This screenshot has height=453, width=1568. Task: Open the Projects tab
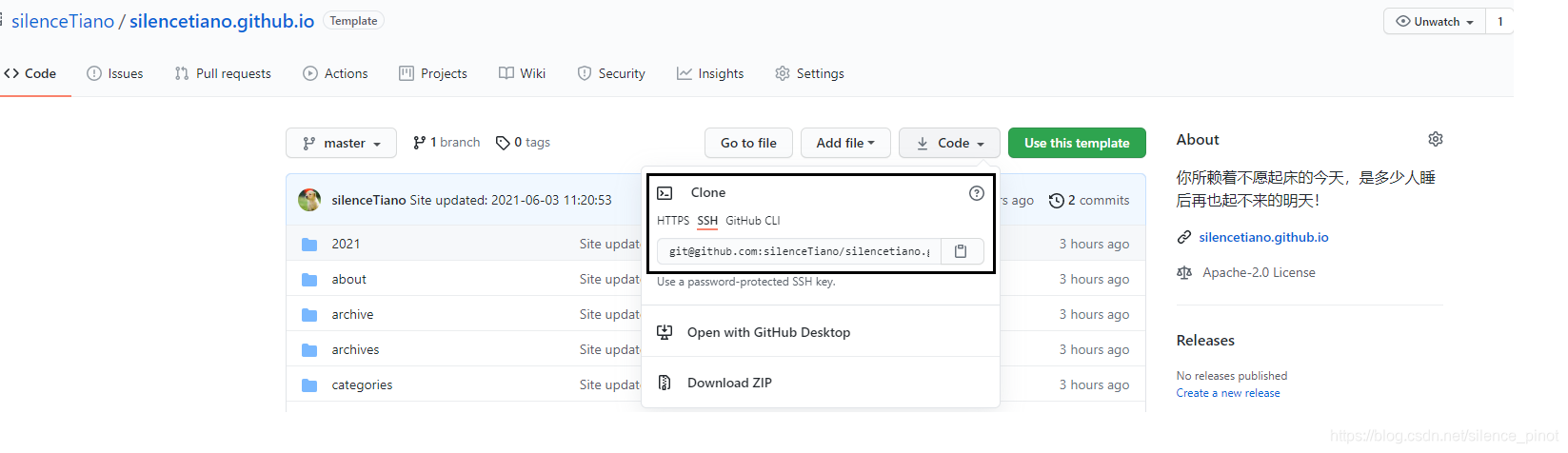433,73
